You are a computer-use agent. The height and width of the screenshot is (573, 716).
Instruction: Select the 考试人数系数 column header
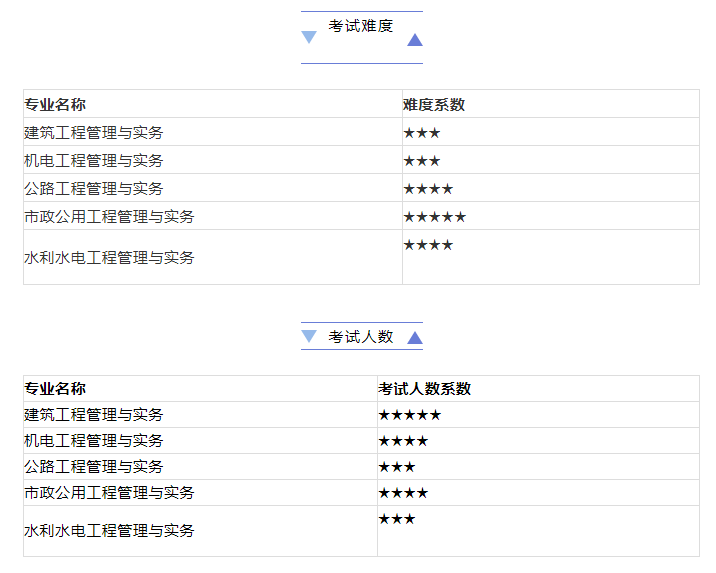[424, 389]
